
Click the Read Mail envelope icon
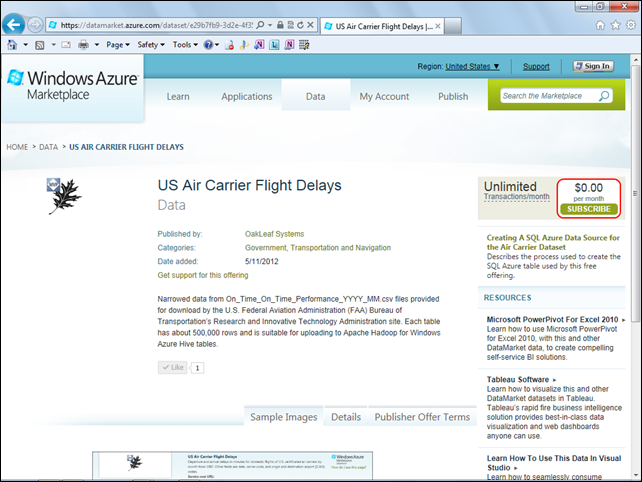coord(66,45)
